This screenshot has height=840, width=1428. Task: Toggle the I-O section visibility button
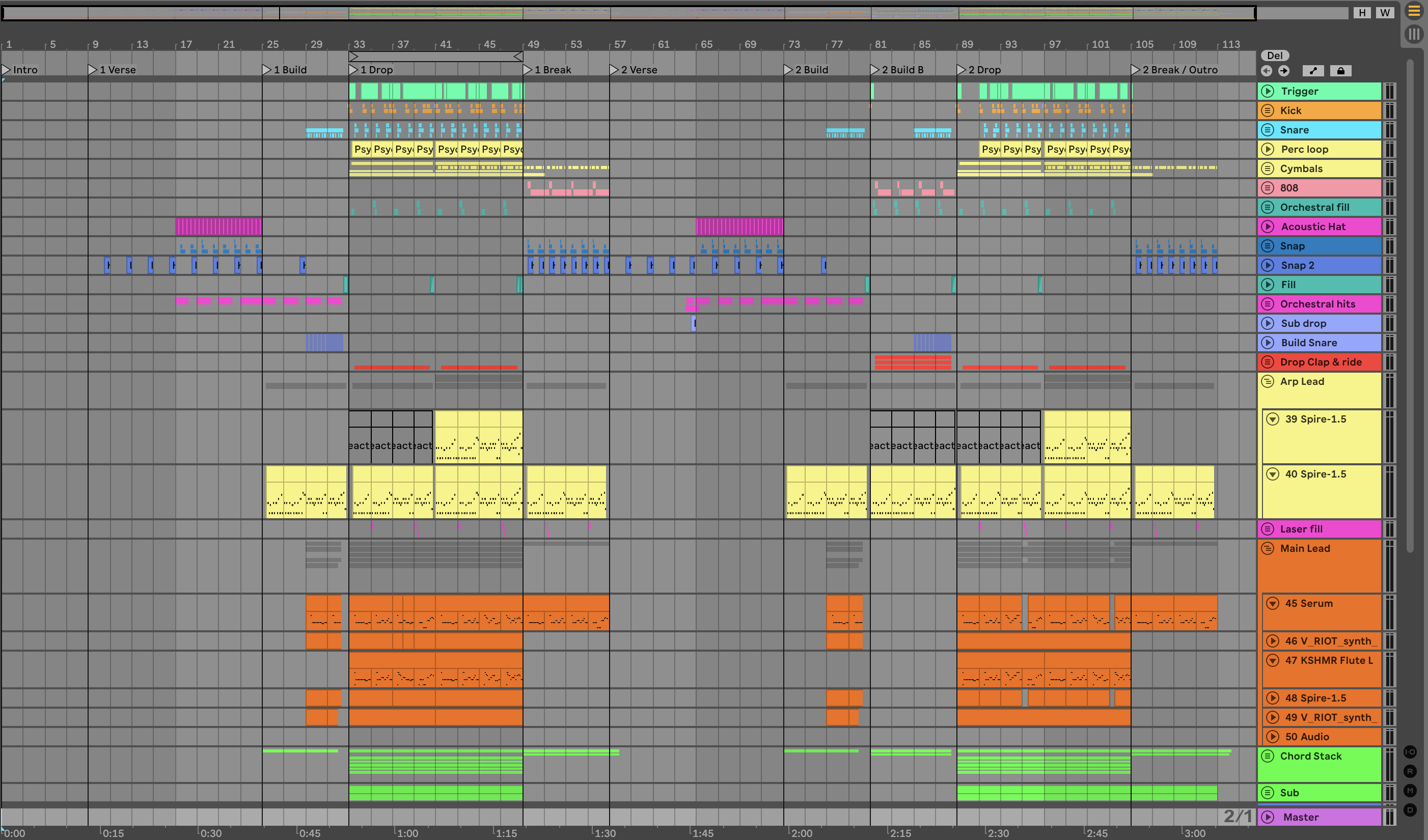coord(1410,752)
